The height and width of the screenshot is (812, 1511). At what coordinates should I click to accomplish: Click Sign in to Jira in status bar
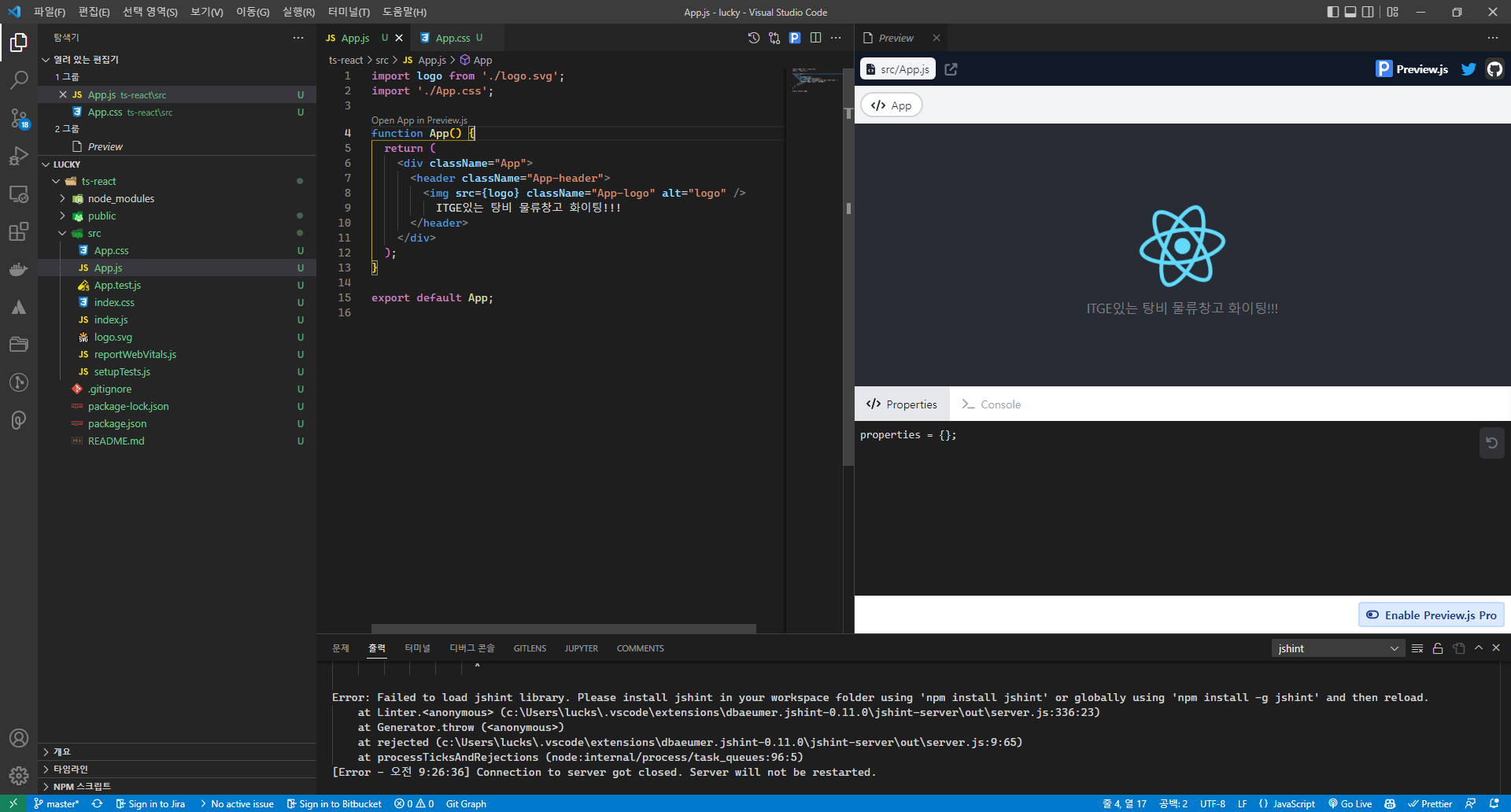pos(150,803)
